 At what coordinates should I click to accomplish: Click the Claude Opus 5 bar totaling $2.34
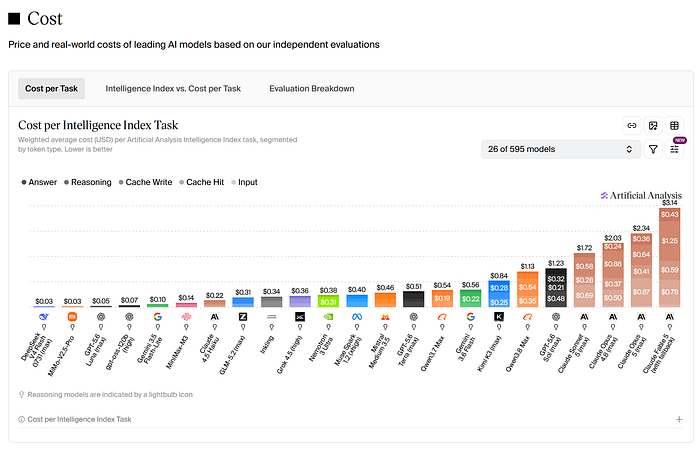tap(641, 270)
